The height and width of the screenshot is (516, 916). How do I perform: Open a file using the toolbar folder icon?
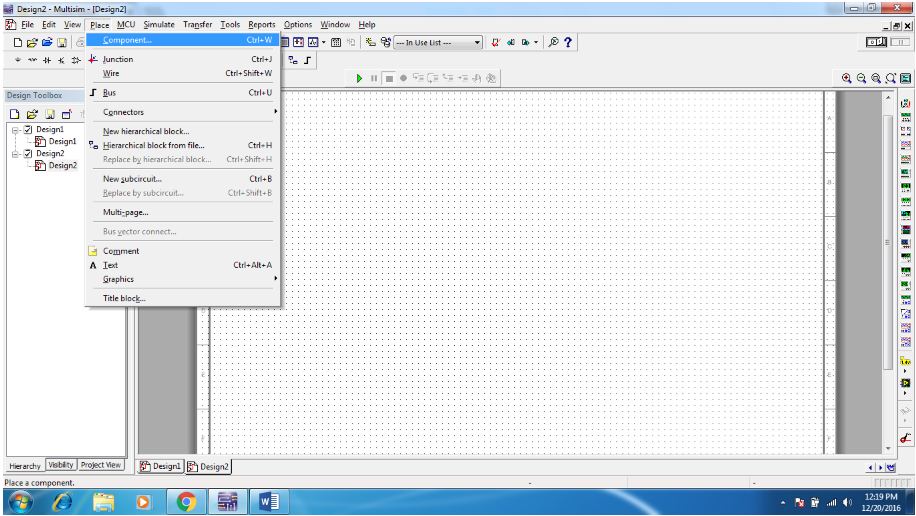pos(32,43)
